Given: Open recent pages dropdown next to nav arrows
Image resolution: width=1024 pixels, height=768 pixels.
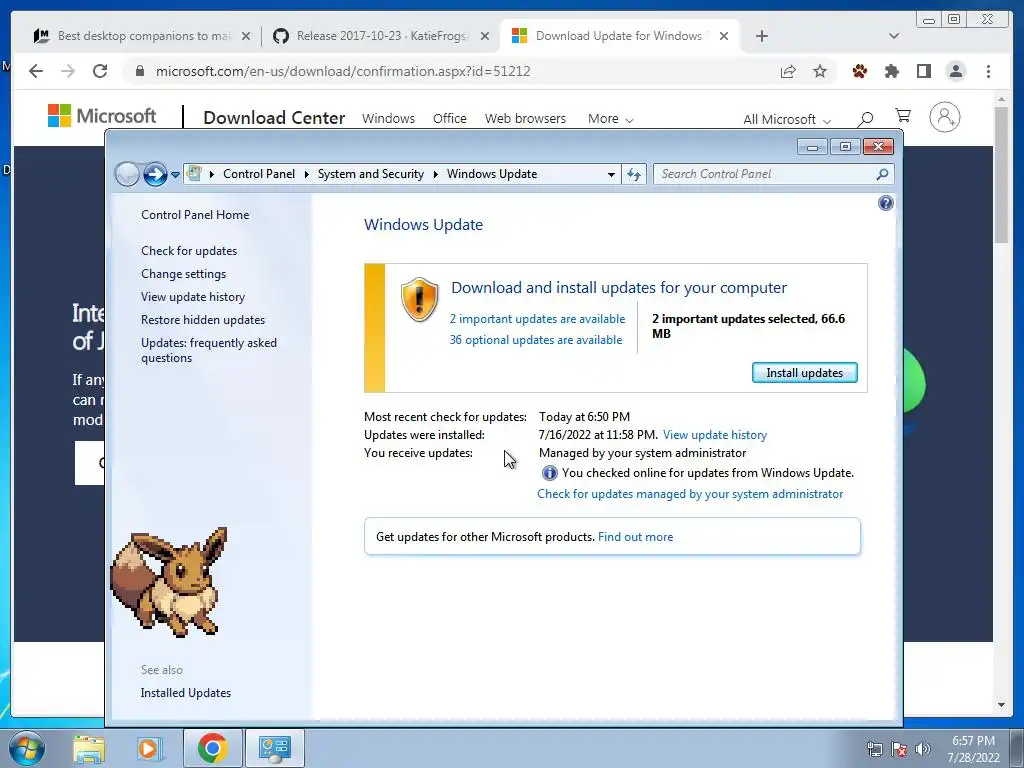Looking at the screenshot, I should tap(175, 175).
